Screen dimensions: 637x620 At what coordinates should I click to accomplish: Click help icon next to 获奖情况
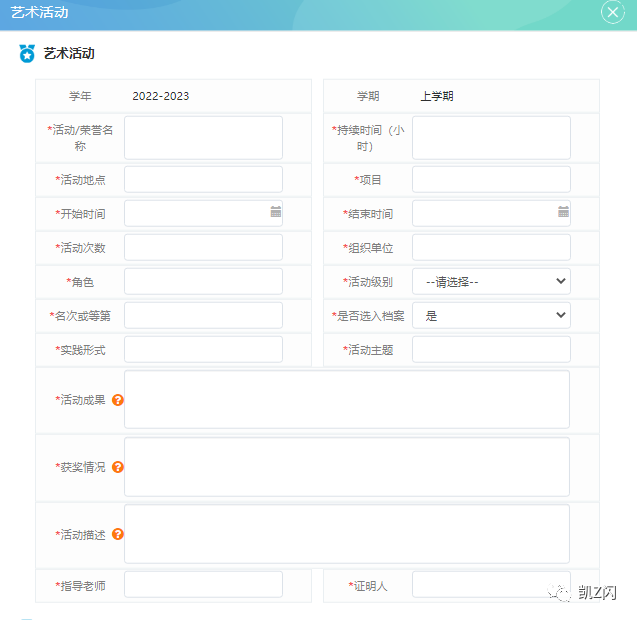tap(118, 467)
